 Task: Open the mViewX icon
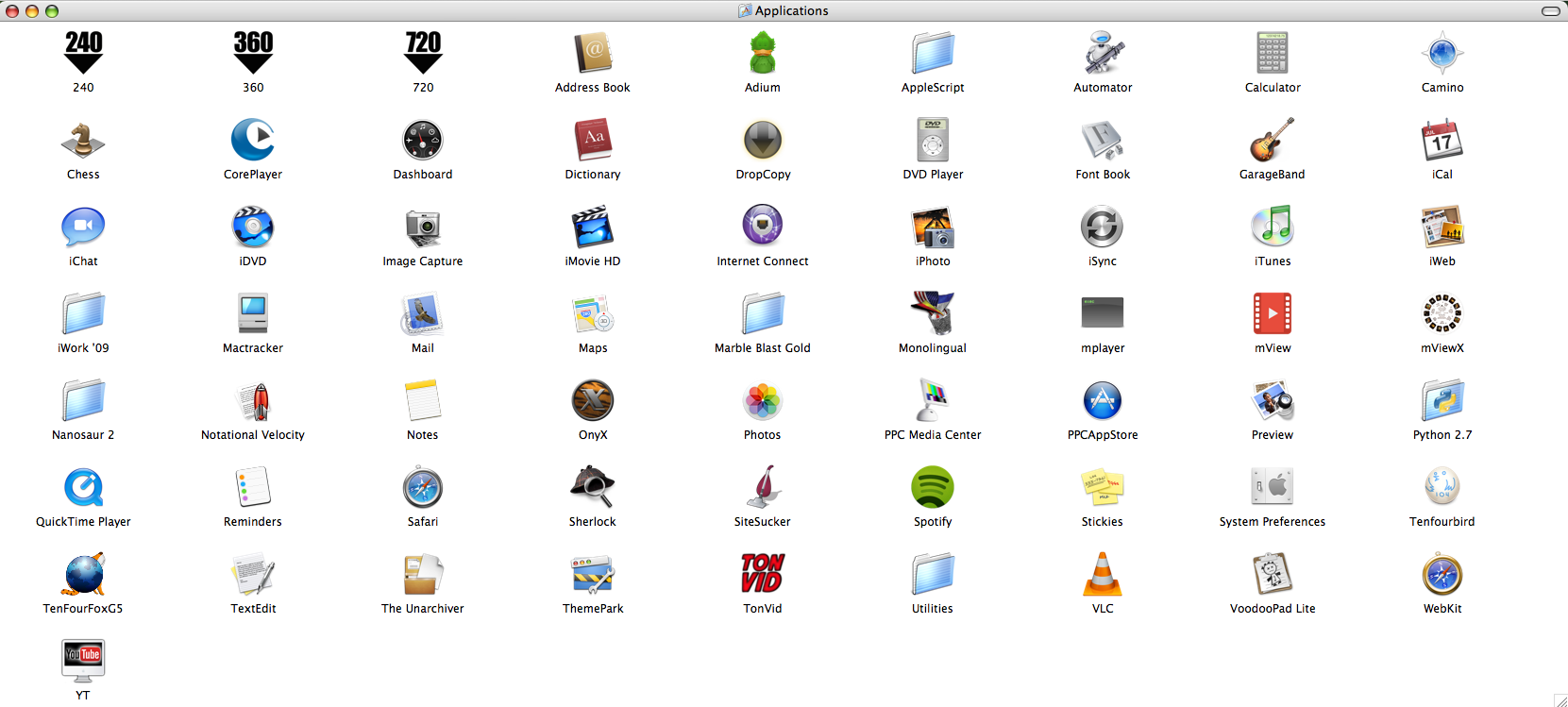click(x=1442, y=313)
